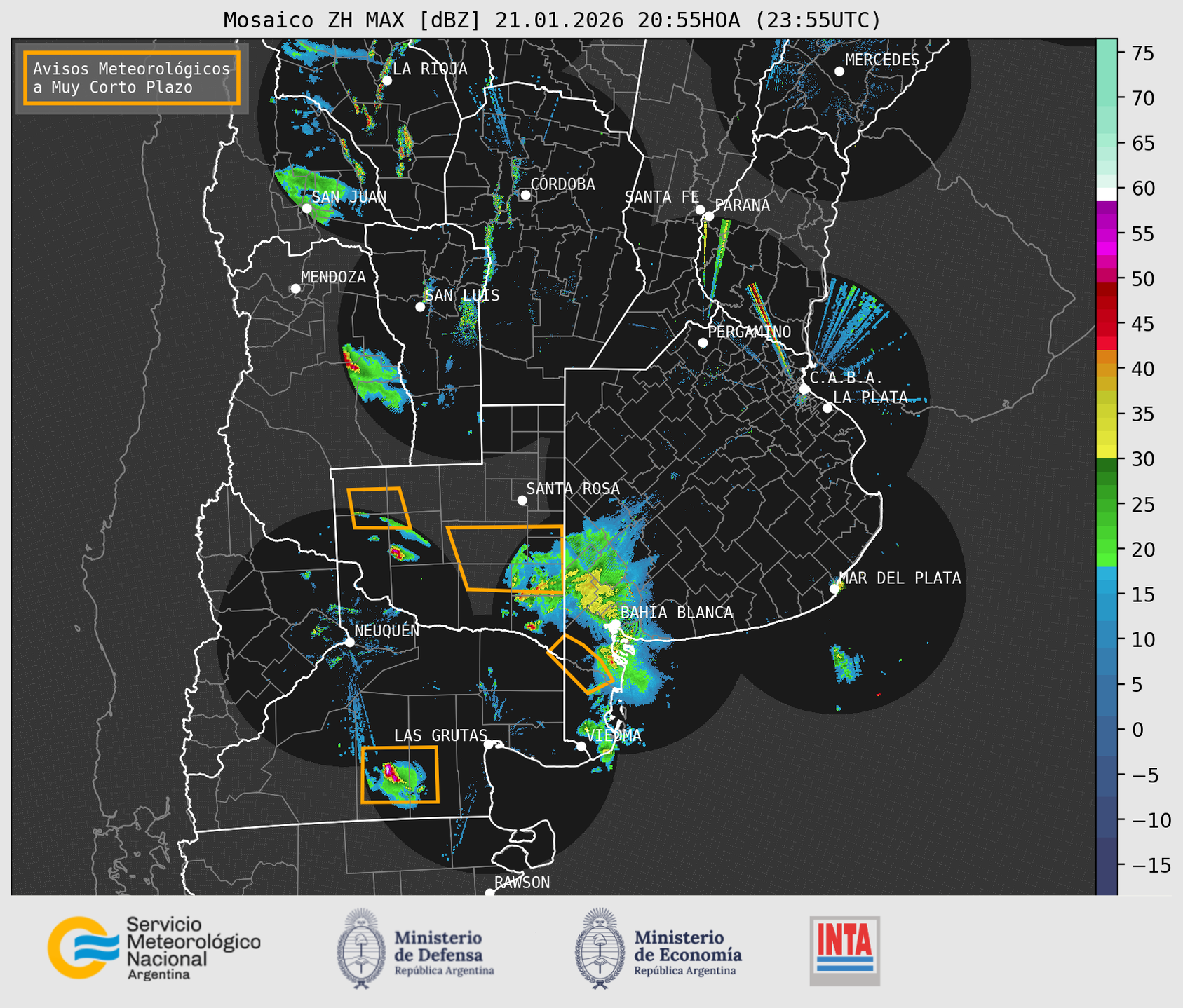The width and height of the screenshot is (1183, 1008).
Task: Click the "0" tick label on colorbar
Action: (1137, 730)
